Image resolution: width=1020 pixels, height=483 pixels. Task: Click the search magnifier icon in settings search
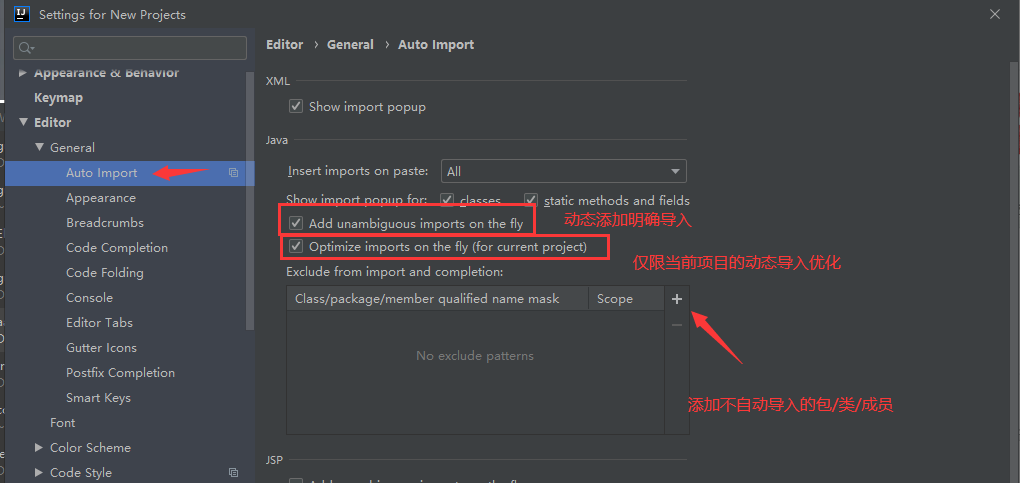pyautogui.click(x=25, y=48)
